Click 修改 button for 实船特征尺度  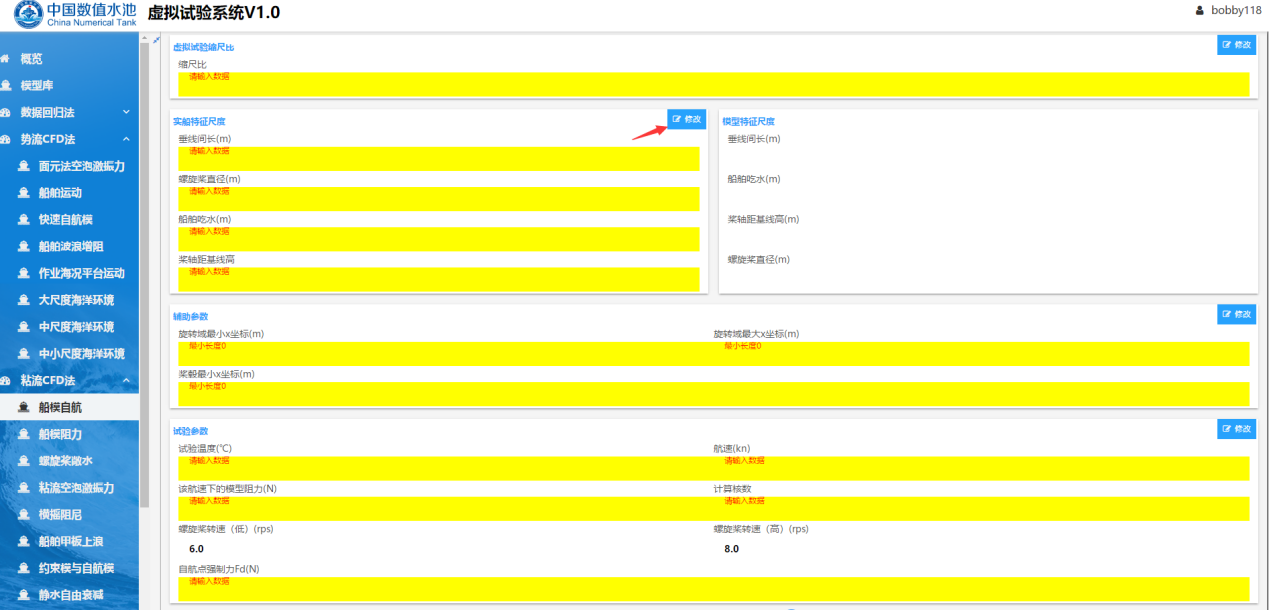[x=687, y=119]
